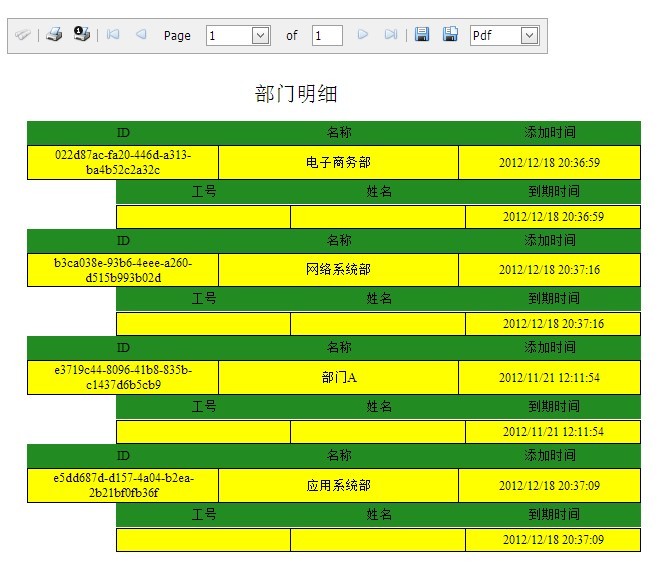The image size is (658, 562).
Task: Click 工号 header under 电子商务部
Action: [x=204, y=192]
